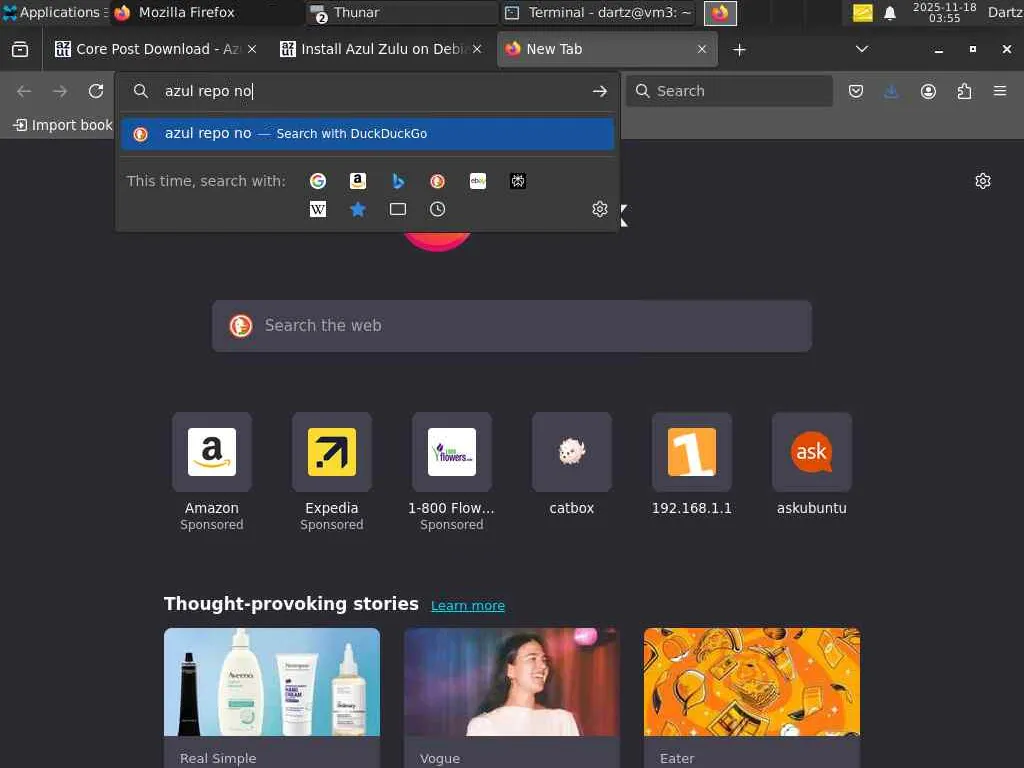Personalize New Tab with gear icon
The image size is (1024, 768).
pyautogui.click(x=983, y=181)
